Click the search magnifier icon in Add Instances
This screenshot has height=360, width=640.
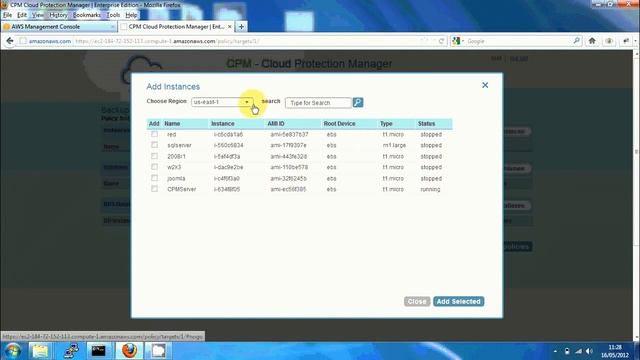point(358,102)
